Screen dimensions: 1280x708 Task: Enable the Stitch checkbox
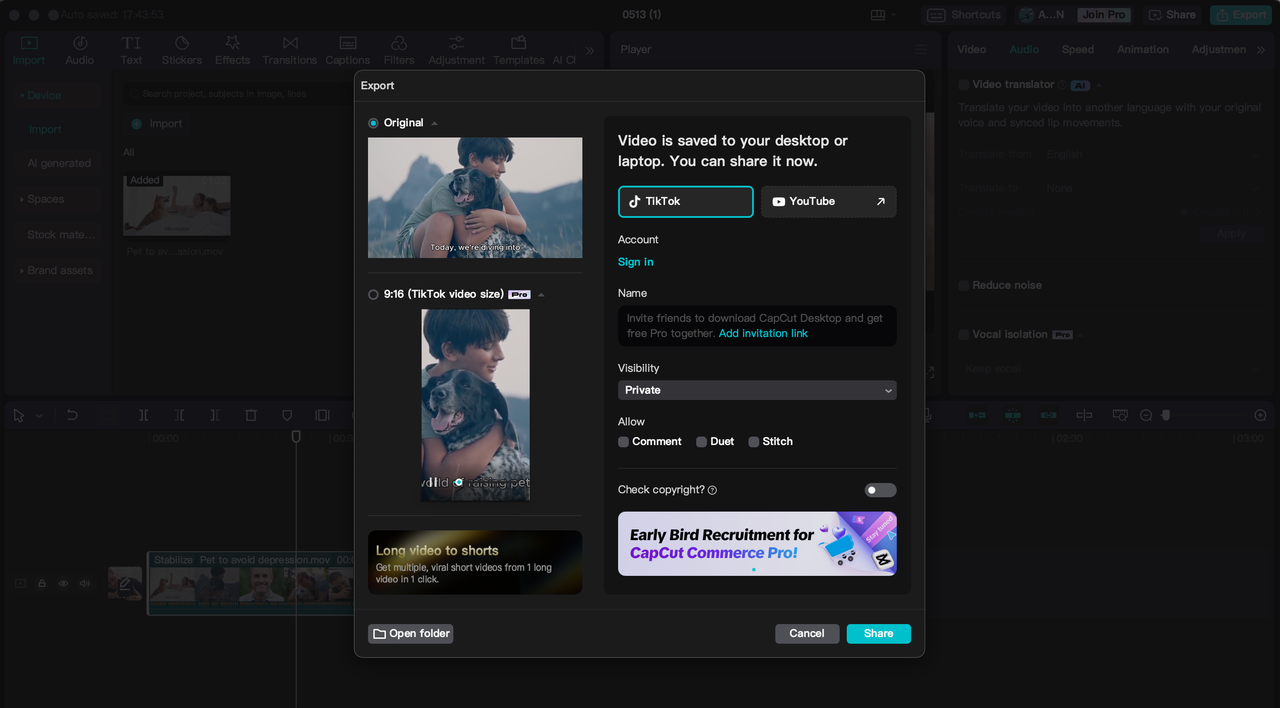point(754,442)
